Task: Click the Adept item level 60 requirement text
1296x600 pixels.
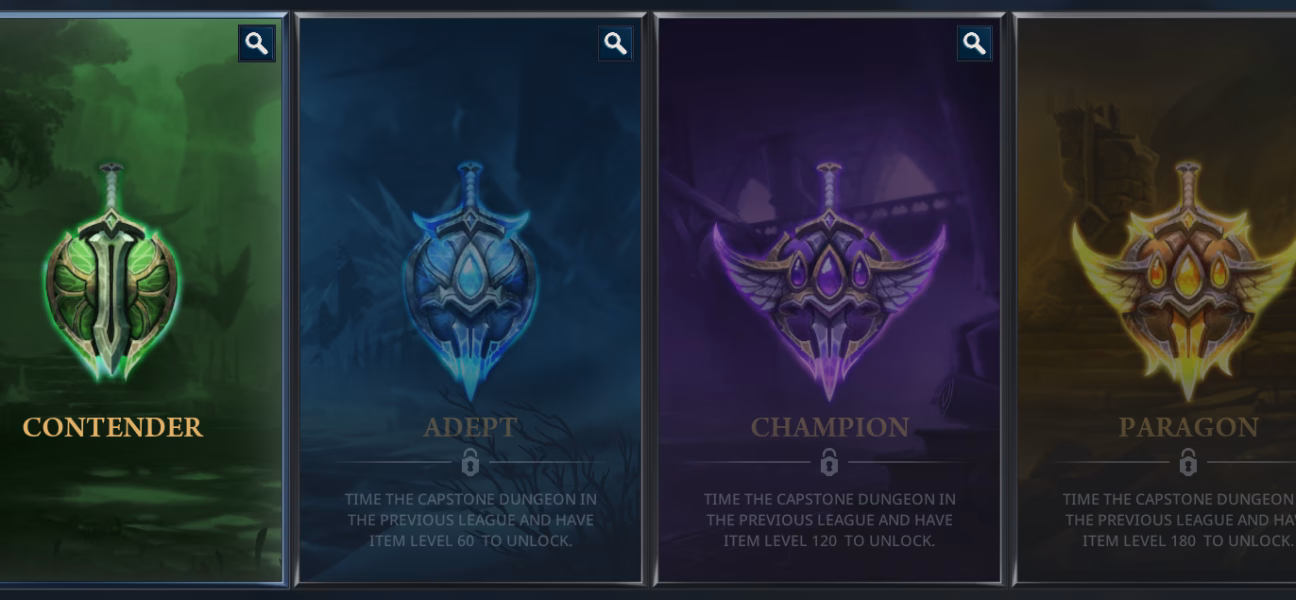Action: [470, 519]
